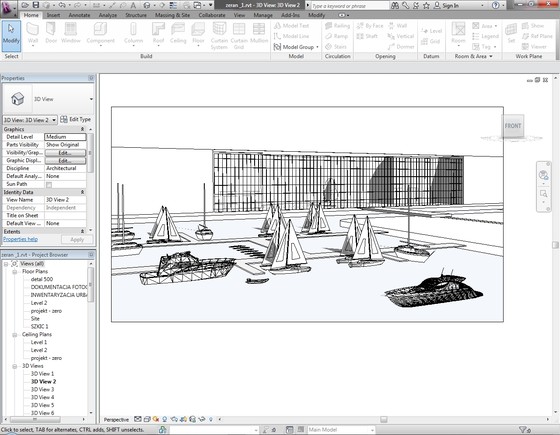This screenshot has width=560, height=435.
Task: Click the FRONT face of ViewCube
Action: click(x=513, y=126)
